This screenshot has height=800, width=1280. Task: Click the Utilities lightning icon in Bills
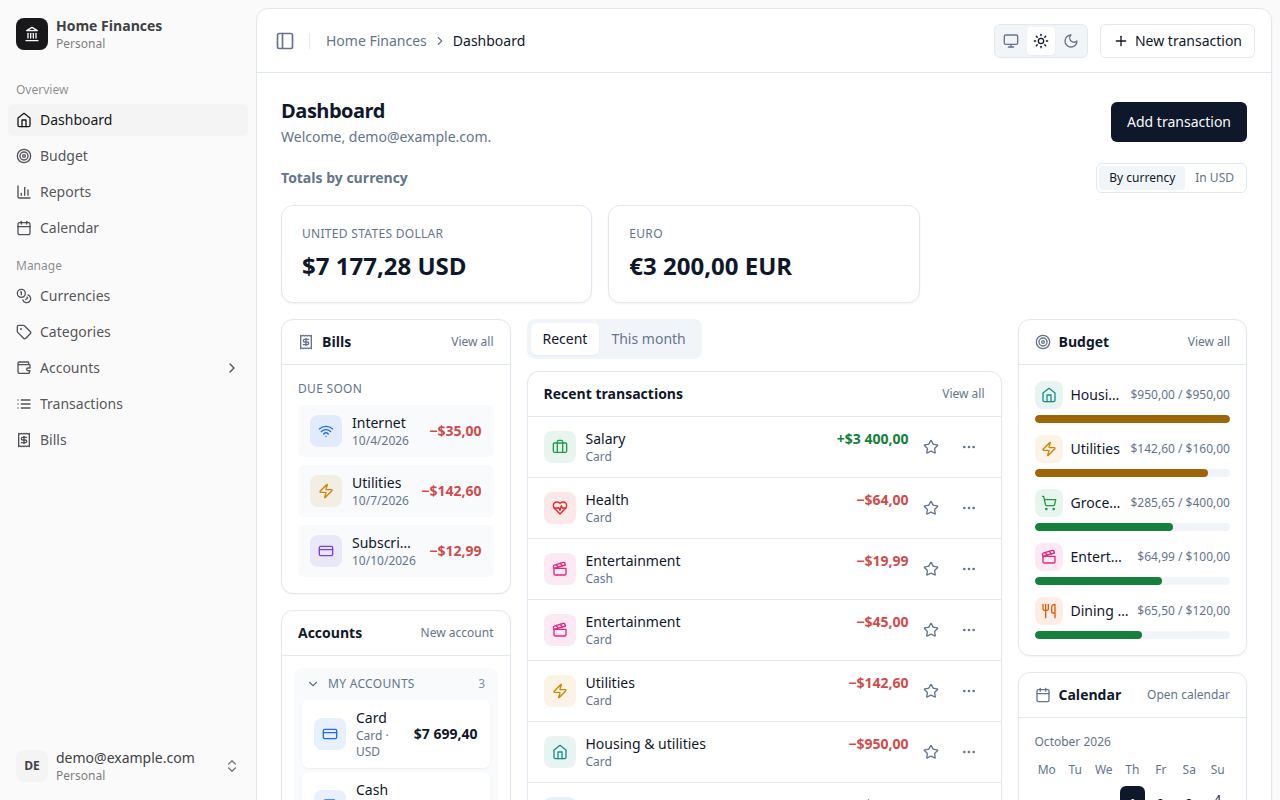click(326, 491)
